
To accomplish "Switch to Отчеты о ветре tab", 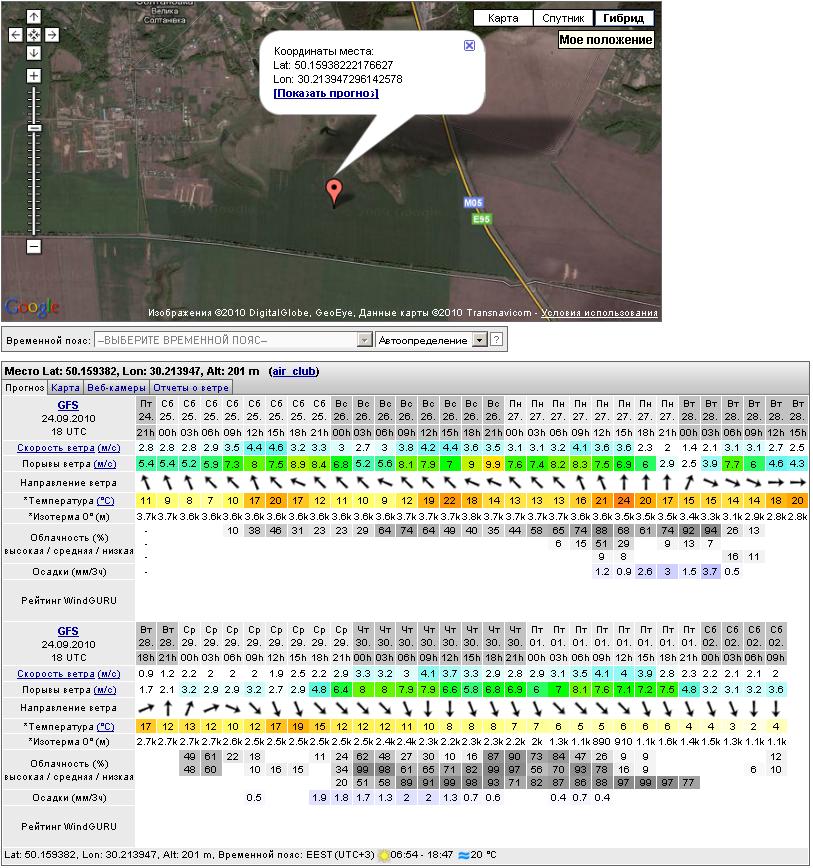I will [x=191, y=387].
